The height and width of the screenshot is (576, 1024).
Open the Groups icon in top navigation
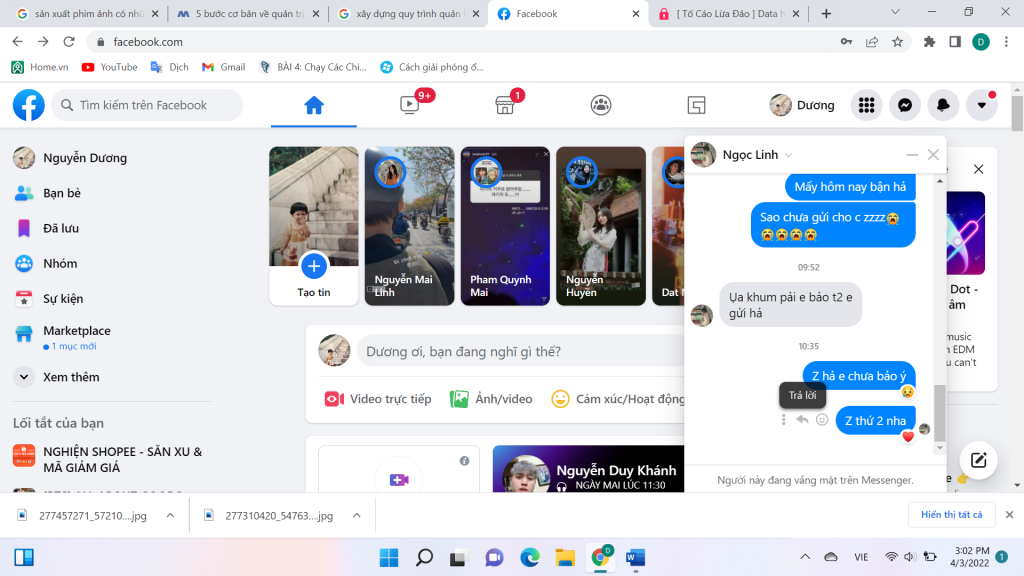click(x=600, y=105)
